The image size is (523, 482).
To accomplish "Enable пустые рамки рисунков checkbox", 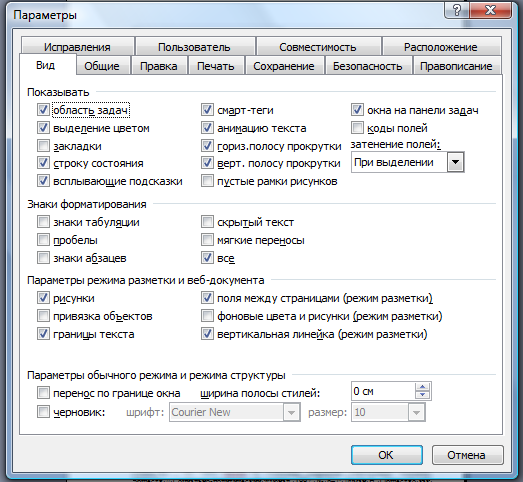I will click(207, 181).
